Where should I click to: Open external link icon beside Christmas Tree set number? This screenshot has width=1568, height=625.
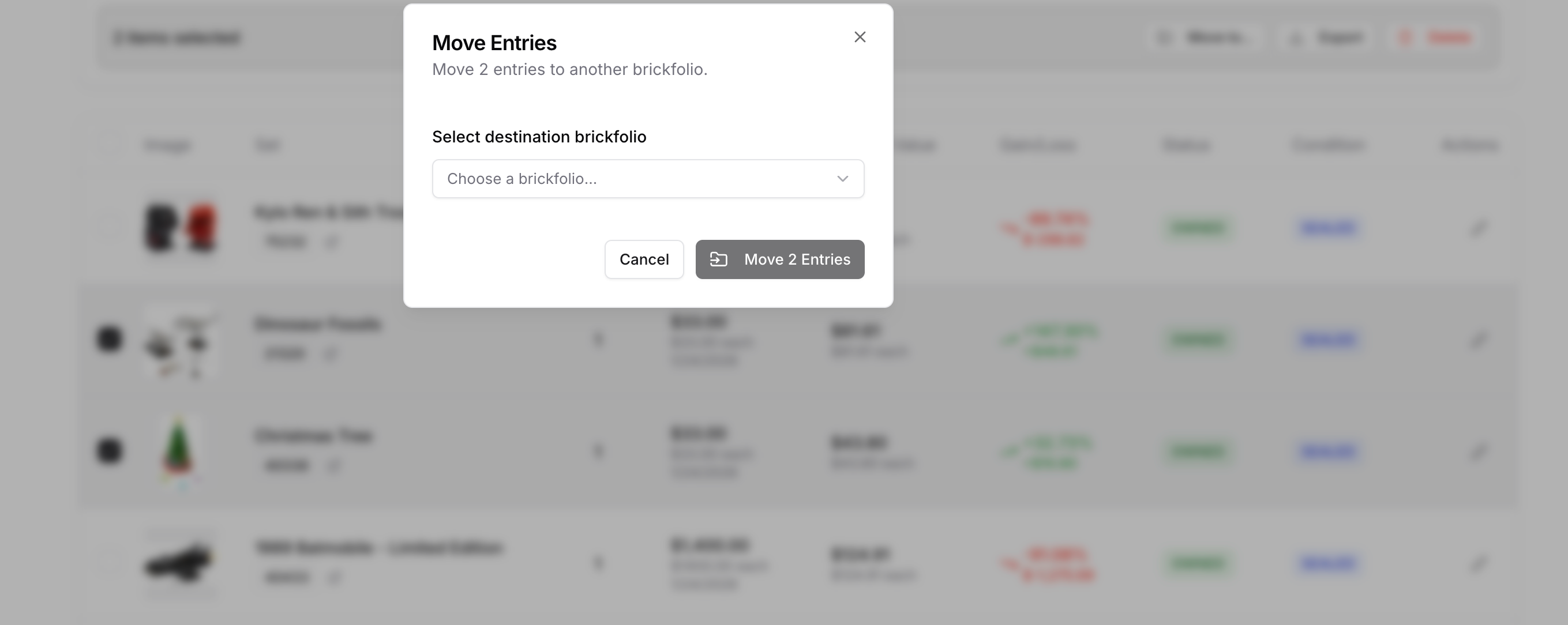pyautogui.click(x=333, y=465)
